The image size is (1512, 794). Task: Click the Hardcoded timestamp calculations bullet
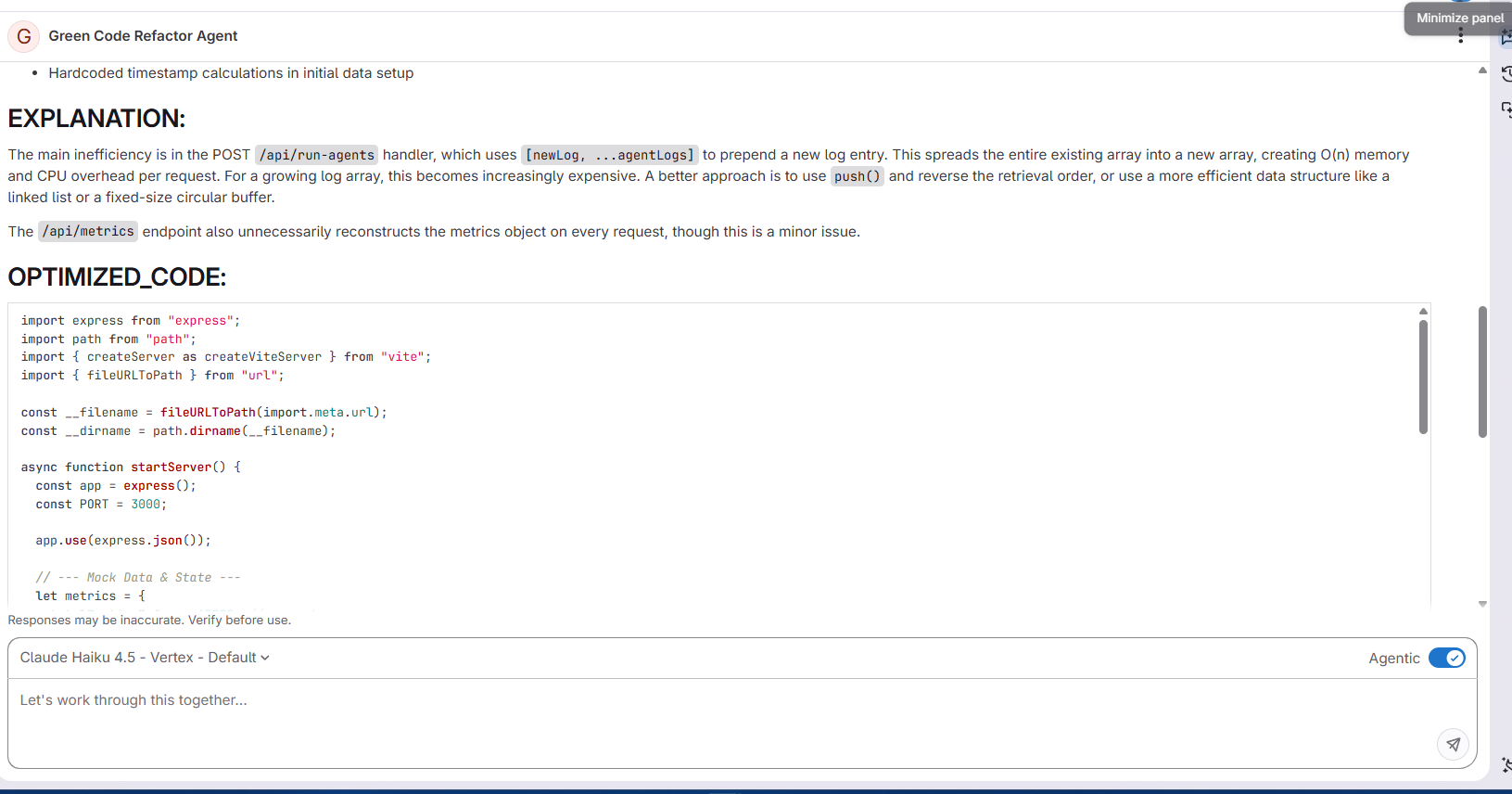pos(231,73)
